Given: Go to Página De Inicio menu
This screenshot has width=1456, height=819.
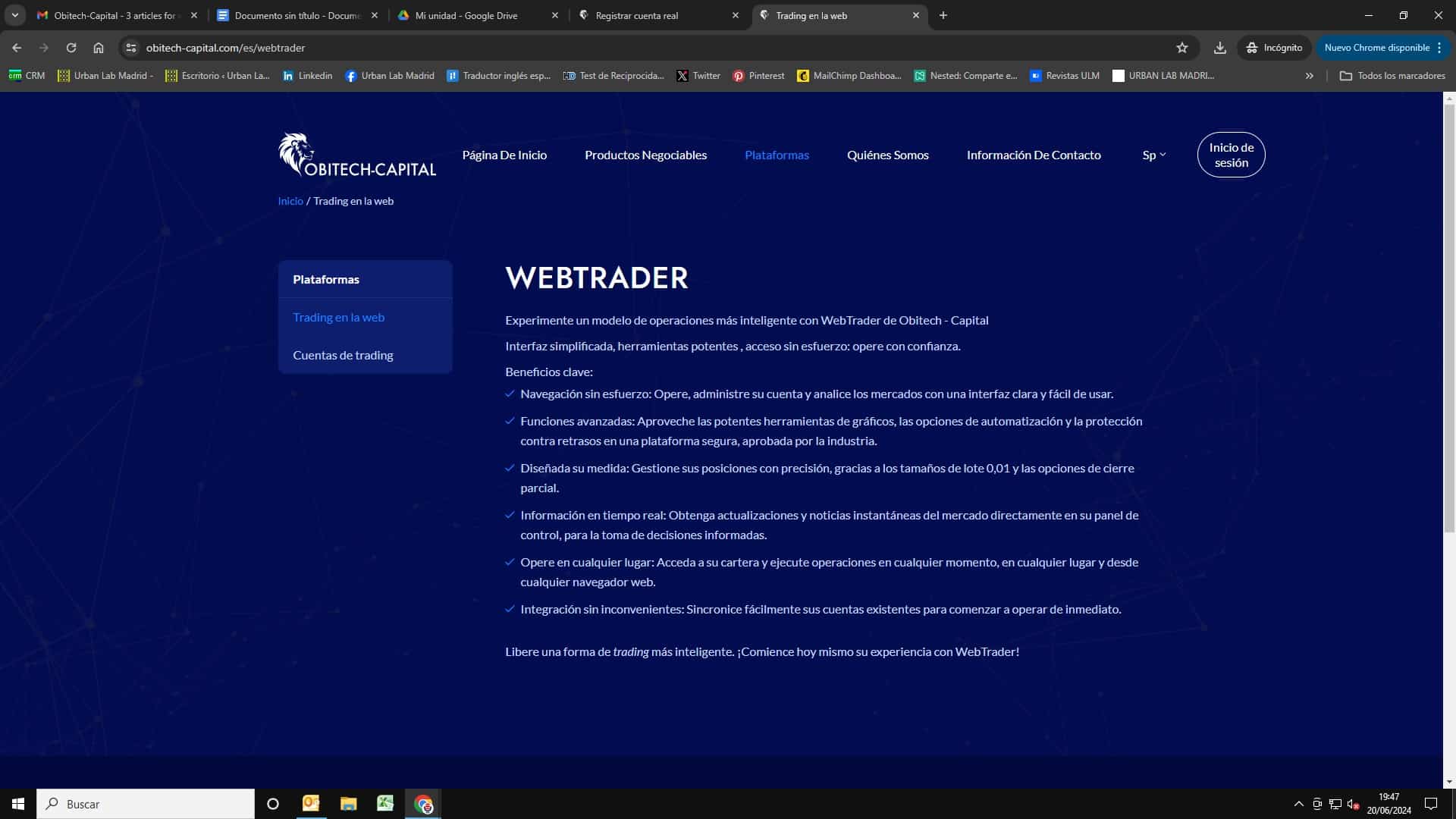Looking at the screenshot, I should click(x=504, y=155).
